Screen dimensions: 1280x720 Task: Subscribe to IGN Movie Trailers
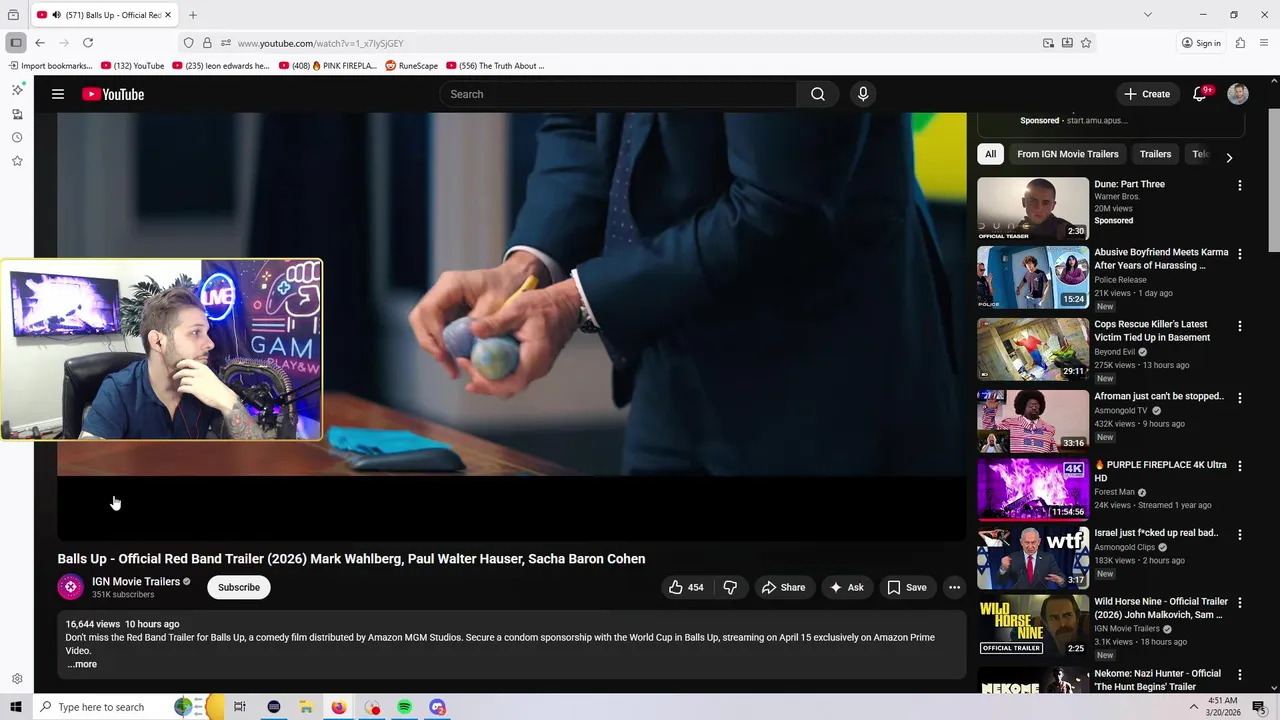[239, 587]
